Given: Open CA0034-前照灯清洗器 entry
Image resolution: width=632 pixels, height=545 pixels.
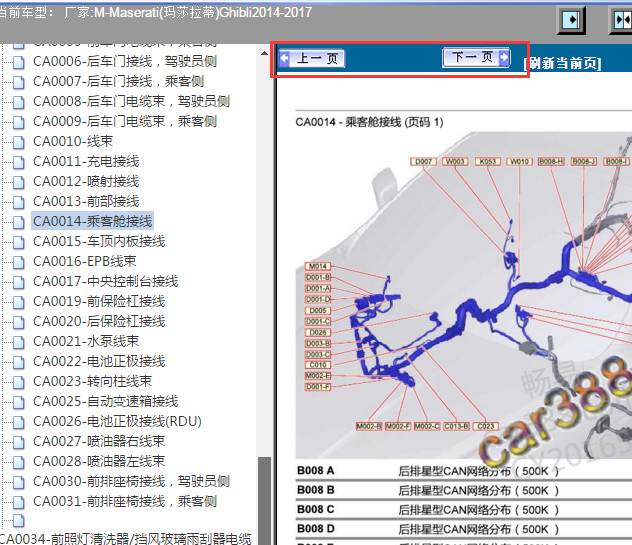Looking at the screenshot, I should coord(125,539).
